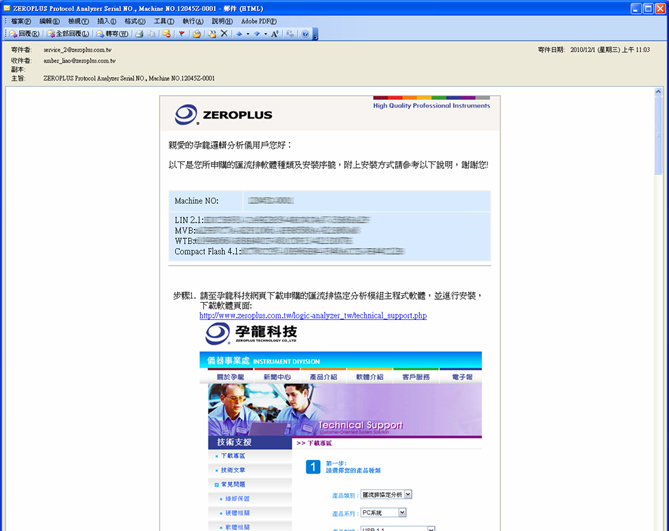The height and width of the screenshot is (531, 669).
Task: Open the zeroplus.com.tw technical_support.php link
Action: (x=313, y=316)
